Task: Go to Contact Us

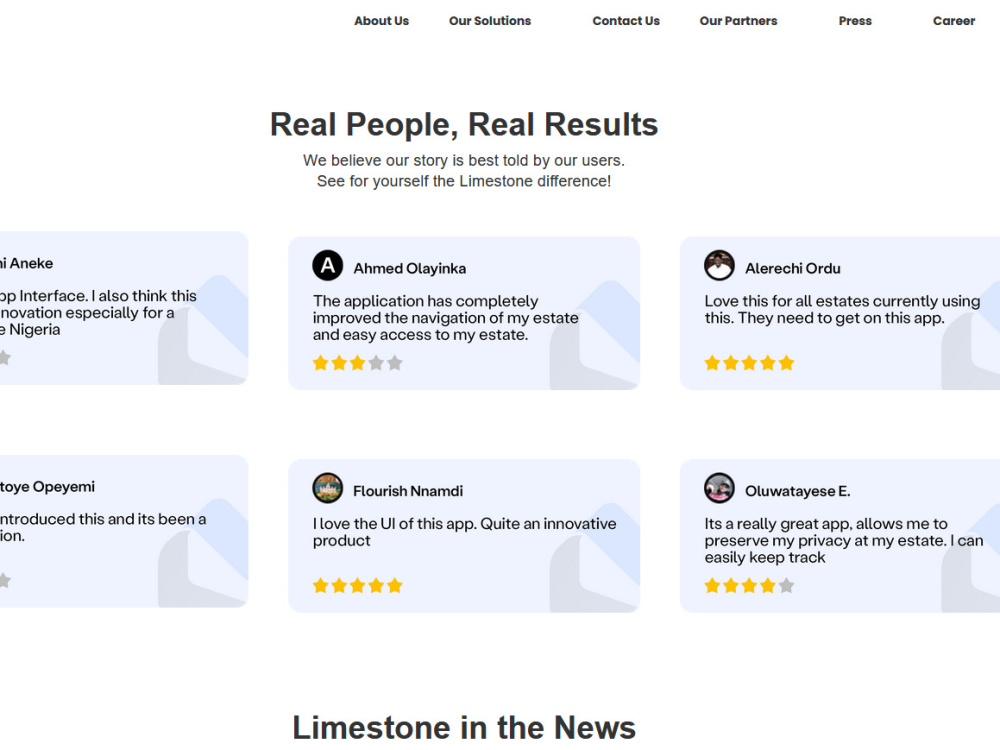Action: (626, 21)
